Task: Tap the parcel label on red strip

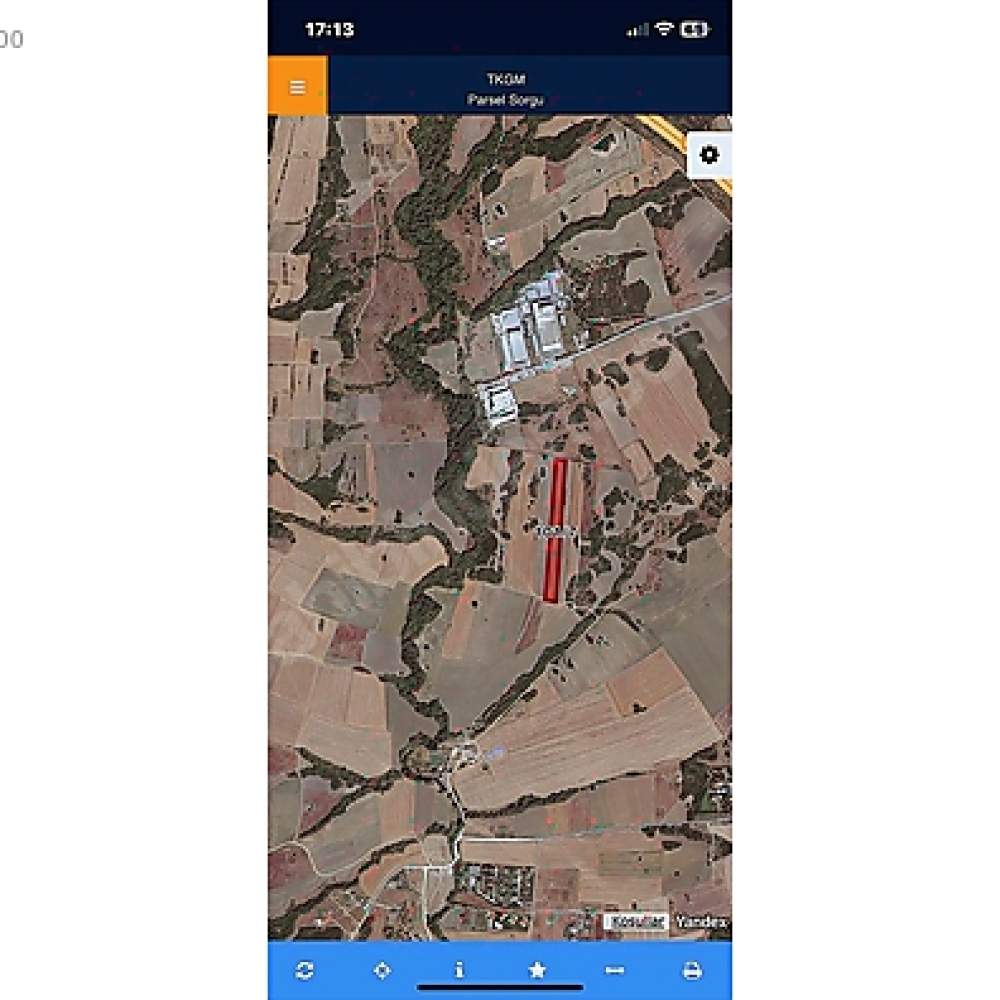Action: (555, 531)
